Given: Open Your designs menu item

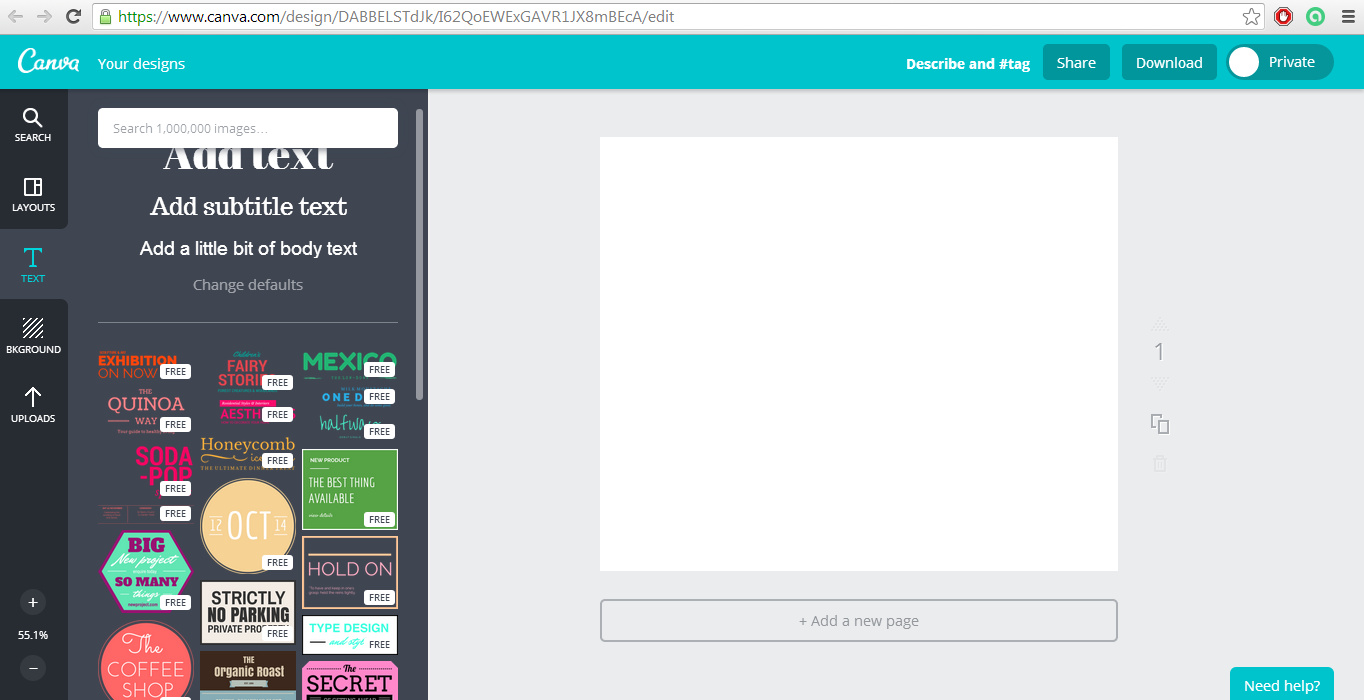Looking at the screenshot, I should tap(141, 64).
